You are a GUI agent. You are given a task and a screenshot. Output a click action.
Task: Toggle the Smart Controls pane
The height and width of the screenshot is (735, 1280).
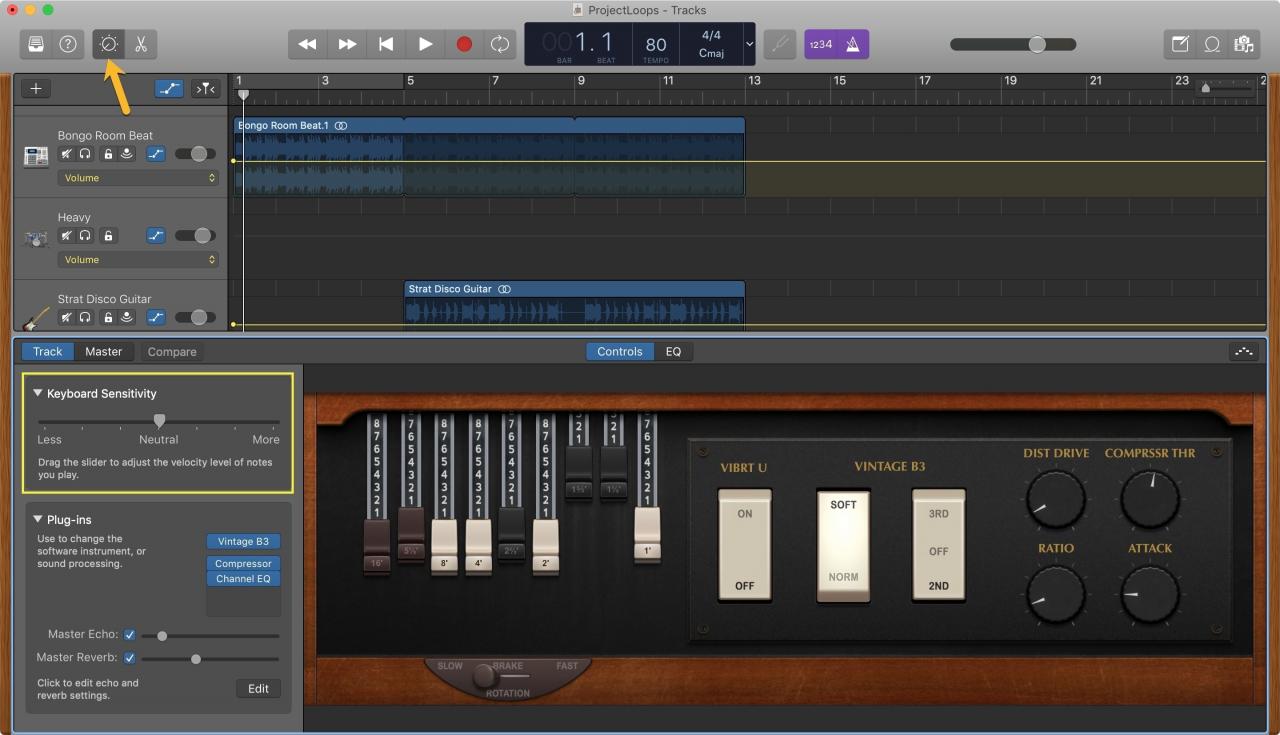108,44
